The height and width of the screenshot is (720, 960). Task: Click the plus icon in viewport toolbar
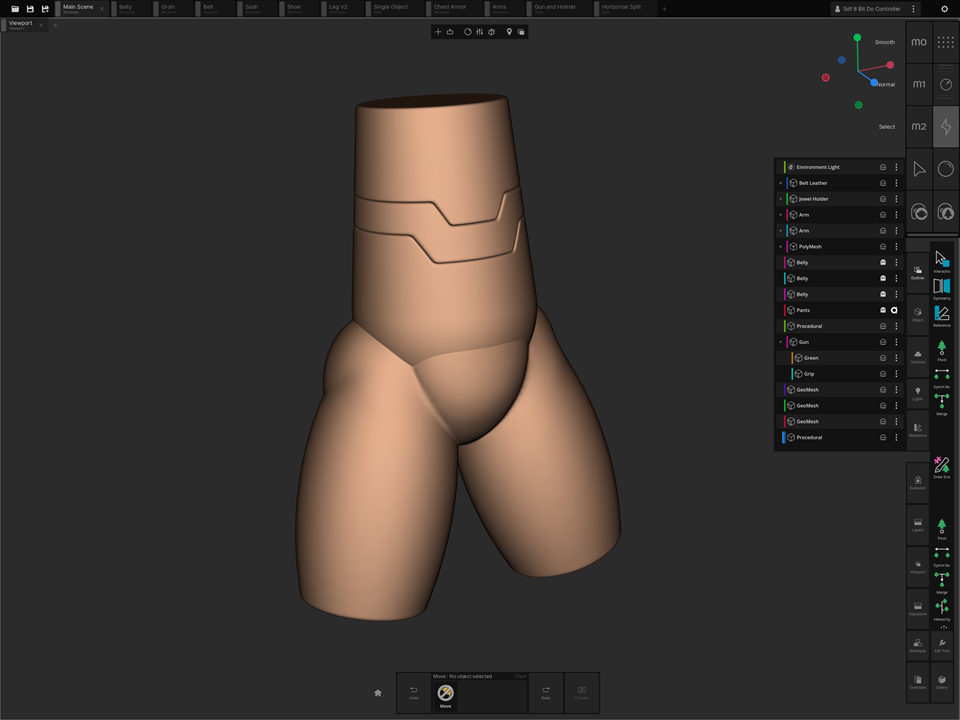438,32
